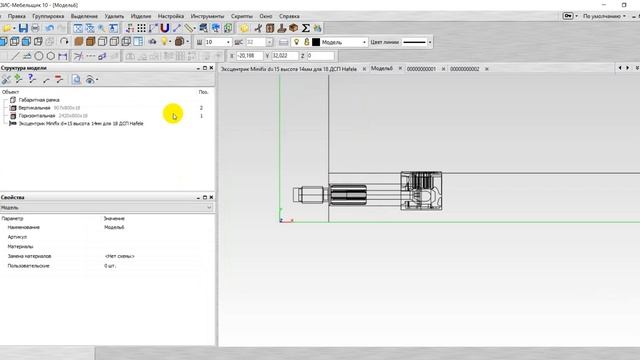Viewport: 640px width, 360px height.
Task: Click the Z coordinate input field
Action: pyautogui.click(x=320, y=56)
